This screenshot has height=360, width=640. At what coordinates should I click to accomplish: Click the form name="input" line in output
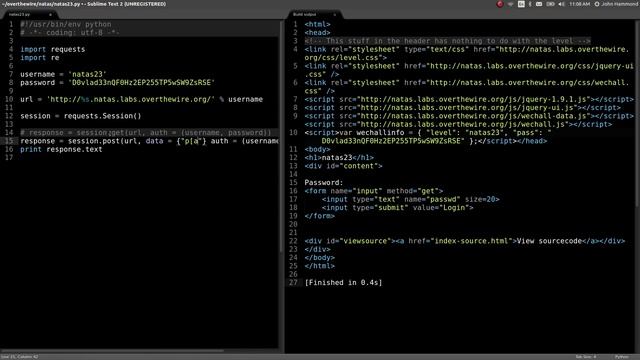(373, 191)
